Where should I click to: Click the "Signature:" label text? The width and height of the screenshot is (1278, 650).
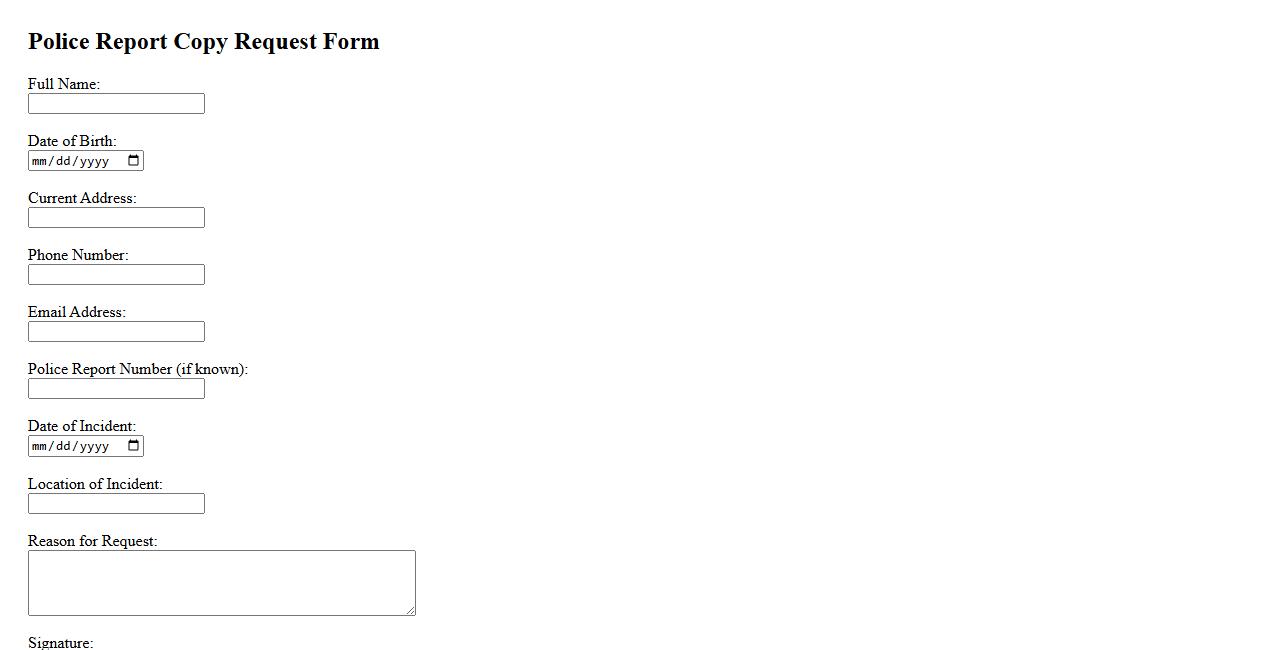pos(60,642)
